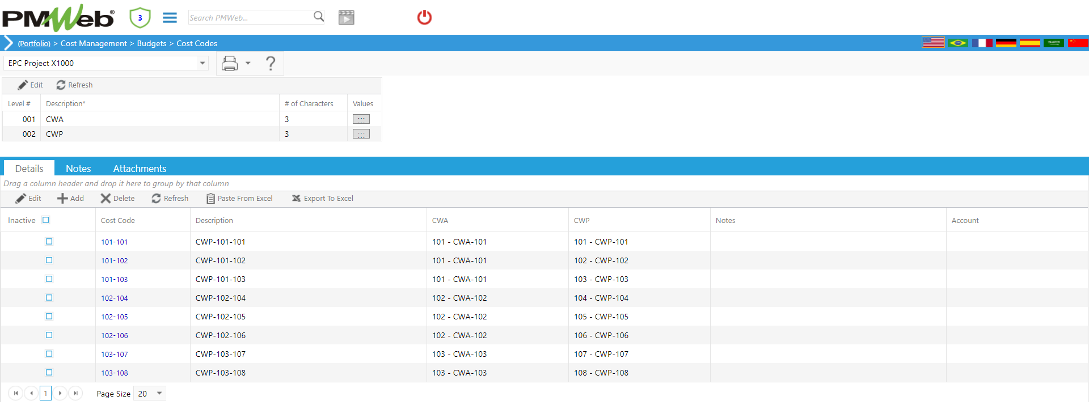Check the Inactive box for cost code 101-101

pyautogui.click(x=48, y=242)
